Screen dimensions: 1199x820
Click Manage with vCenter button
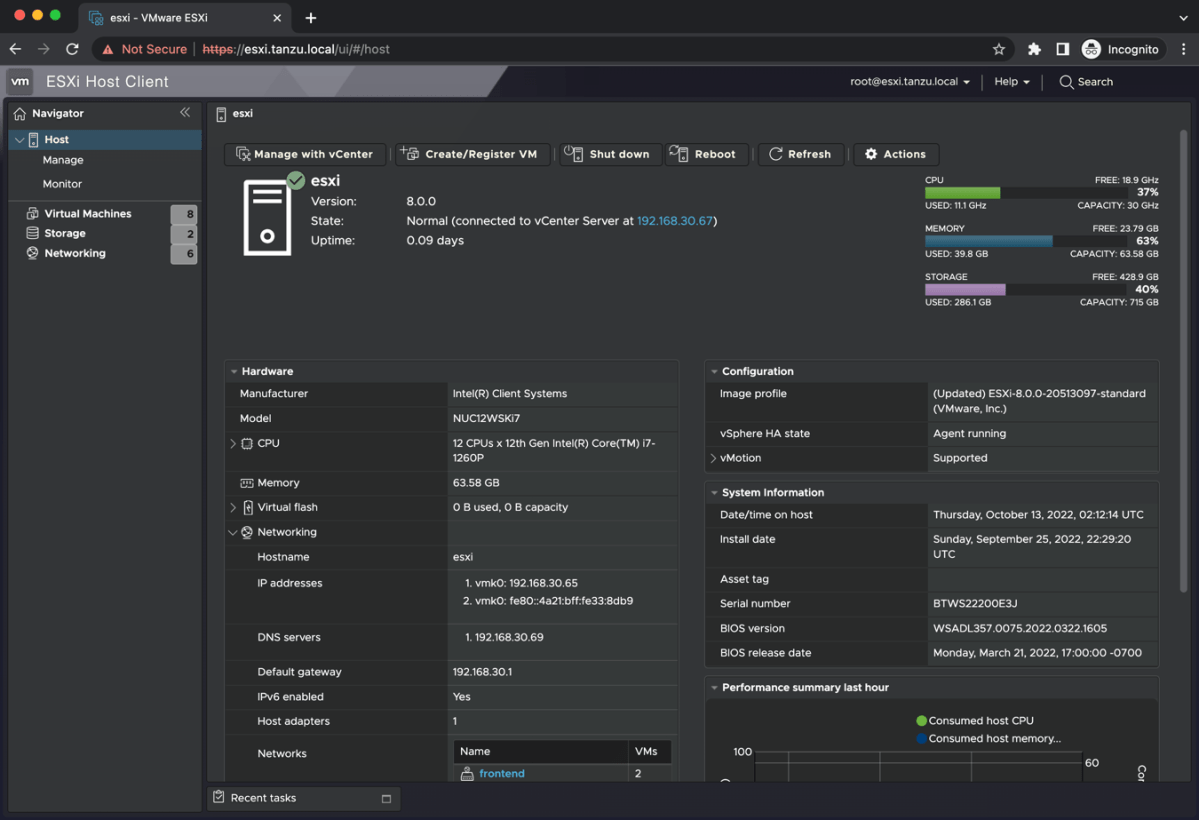pyautogui.click(x=305, y=154)
